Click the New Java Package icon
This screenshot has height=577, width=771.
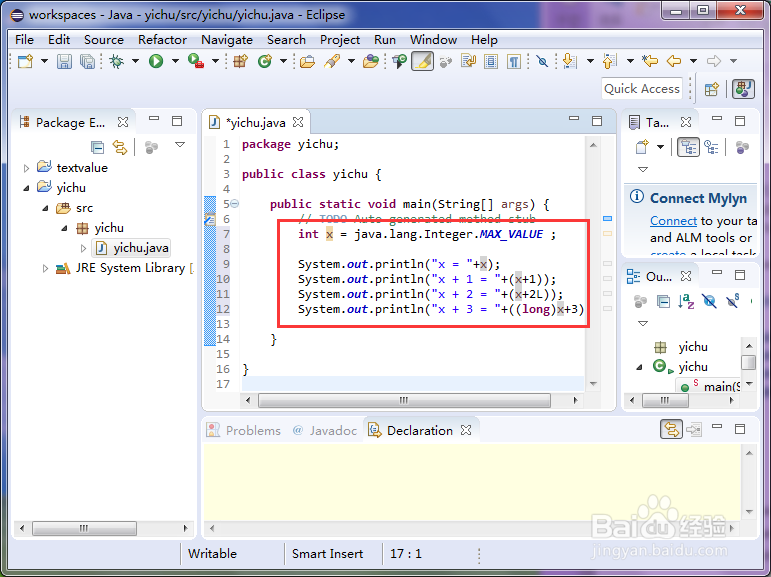240,61
